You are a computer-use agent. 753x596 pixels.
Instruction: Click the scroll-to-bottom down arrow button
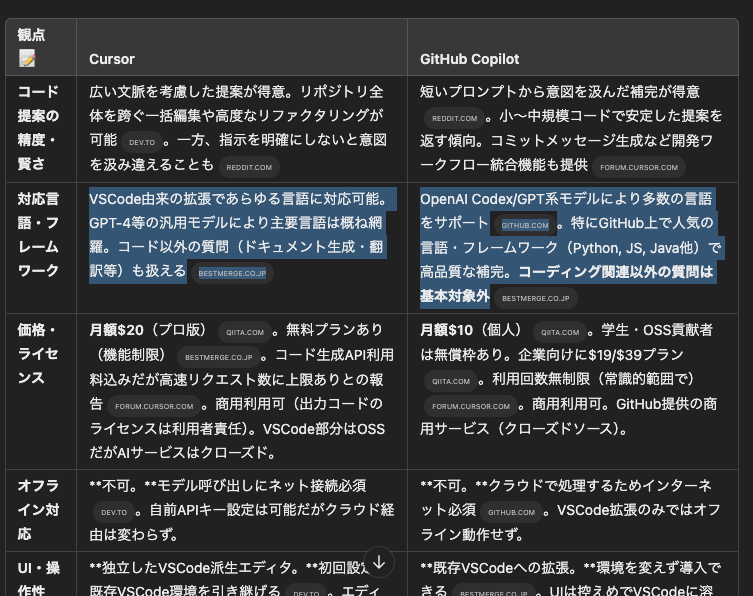click(x=379, y=562)
